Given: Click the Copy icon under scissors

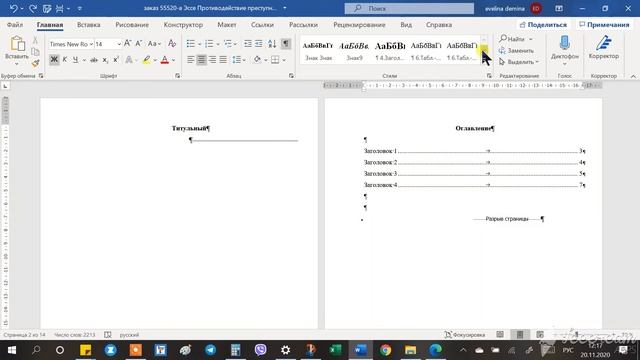Looking at the screenshot, I should pos(36,51).
